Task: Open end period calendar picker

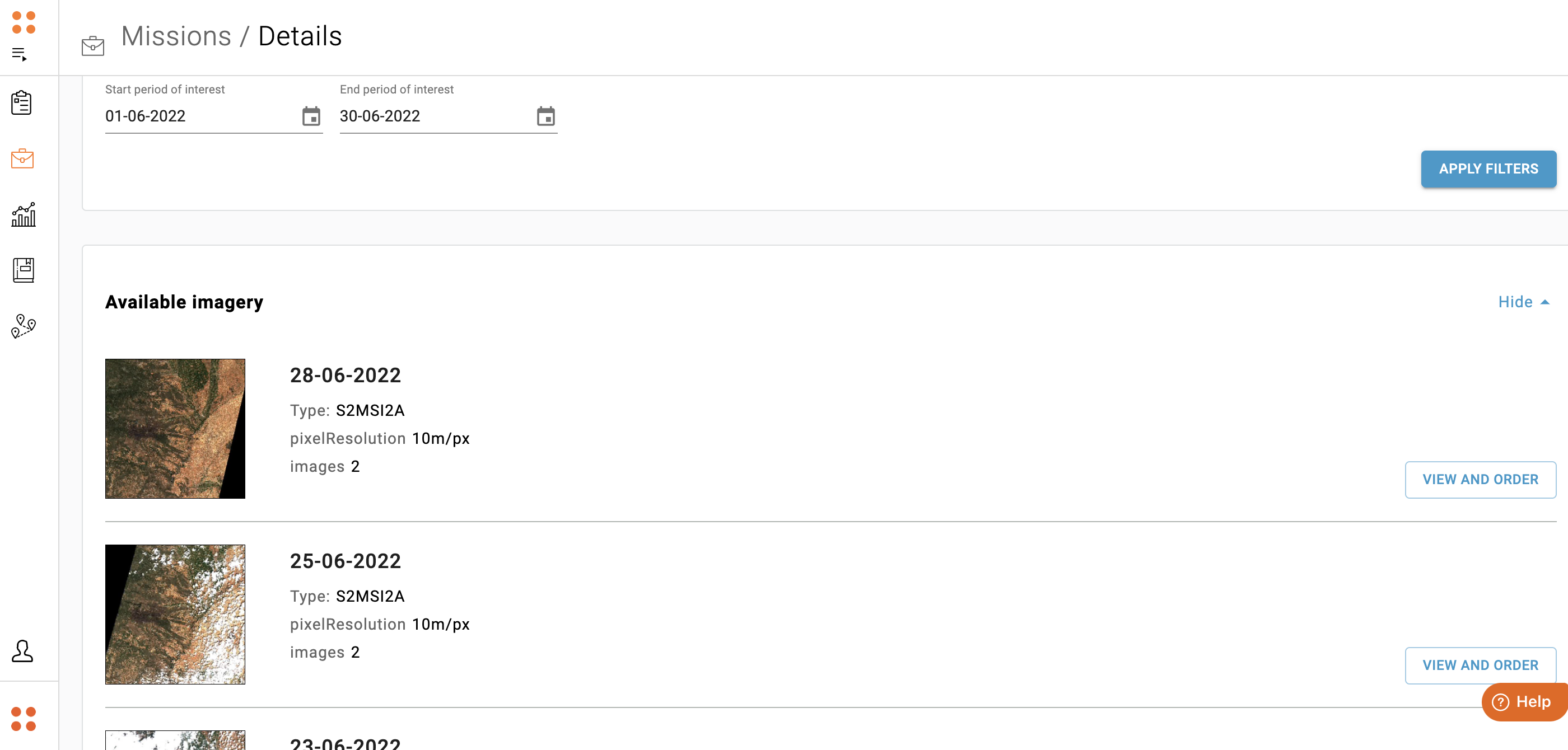Action: 545,115
